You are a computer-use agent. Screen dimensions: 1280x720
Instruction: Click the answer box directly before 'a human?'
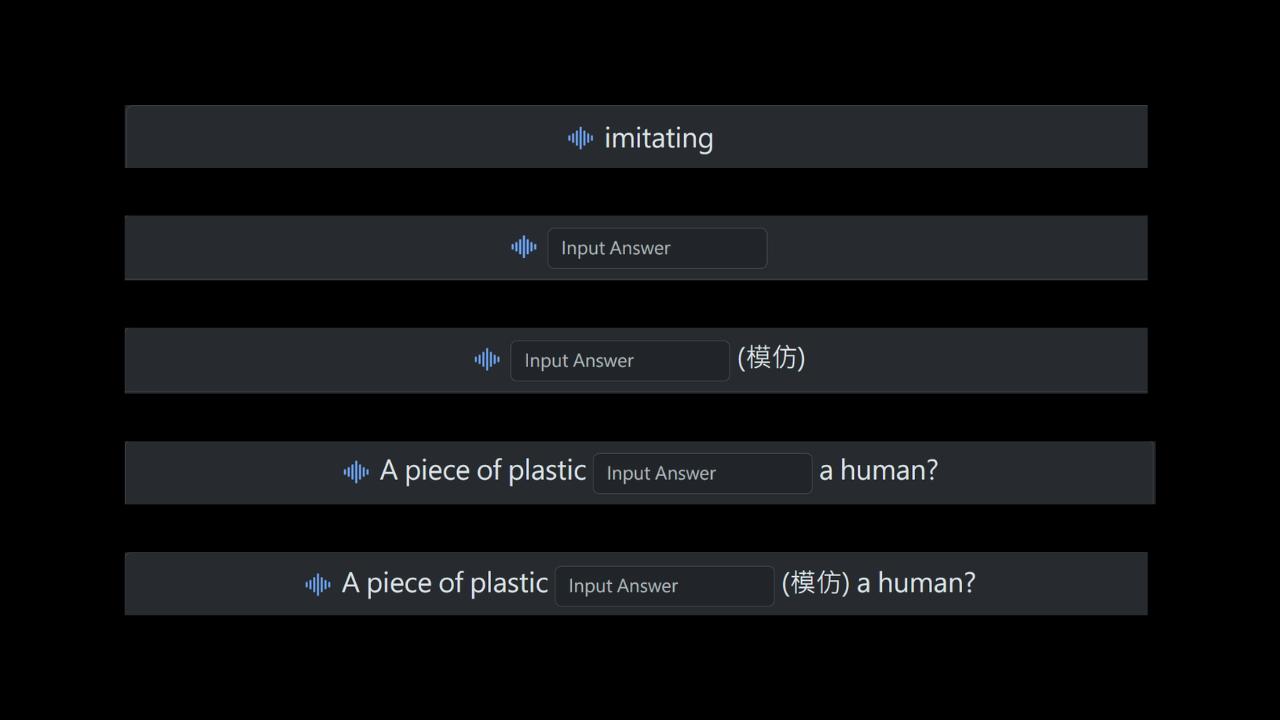(x=702, y=473)
